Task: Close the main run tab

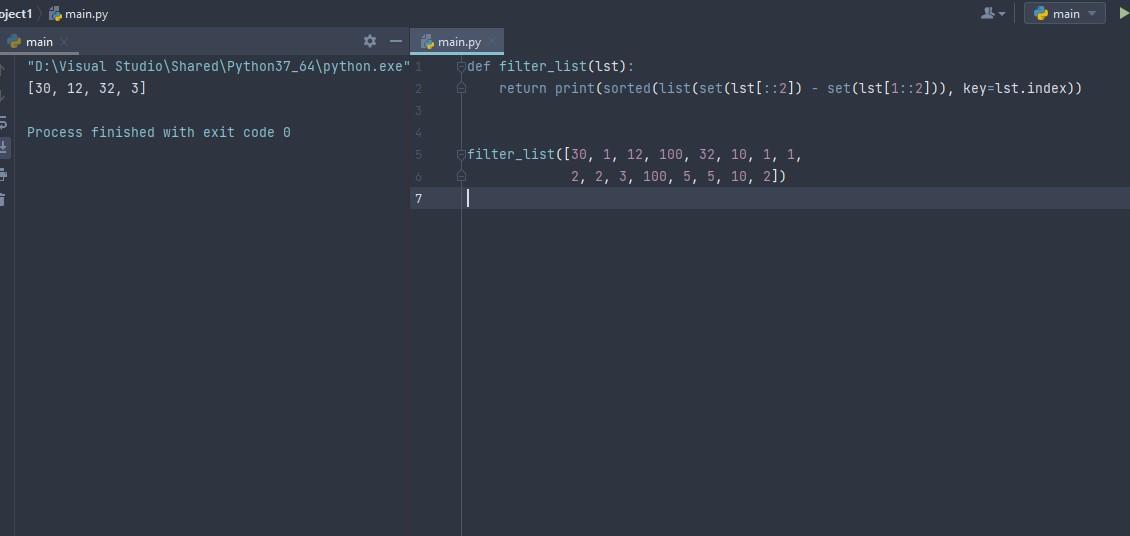Action: click(64, 42)
